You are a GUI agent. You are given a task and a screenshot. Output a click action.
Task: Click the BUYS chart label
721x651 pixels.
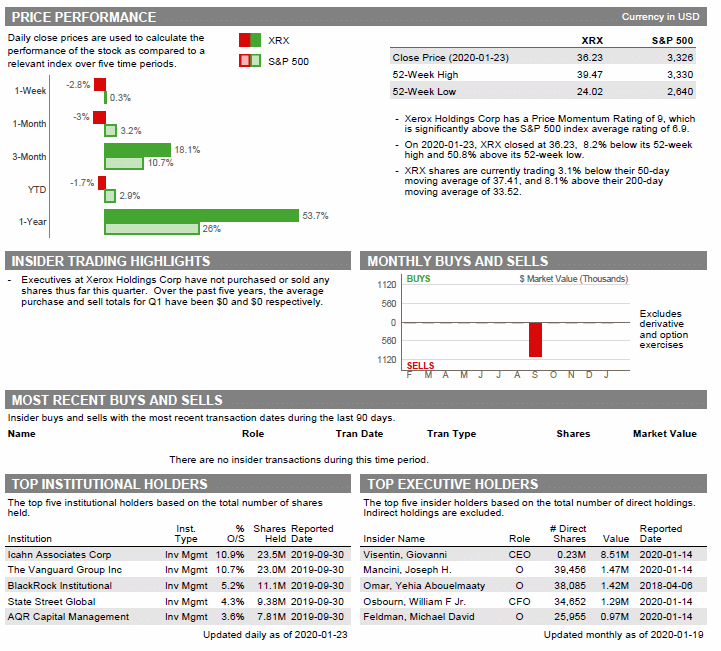[x=418, y=279]
